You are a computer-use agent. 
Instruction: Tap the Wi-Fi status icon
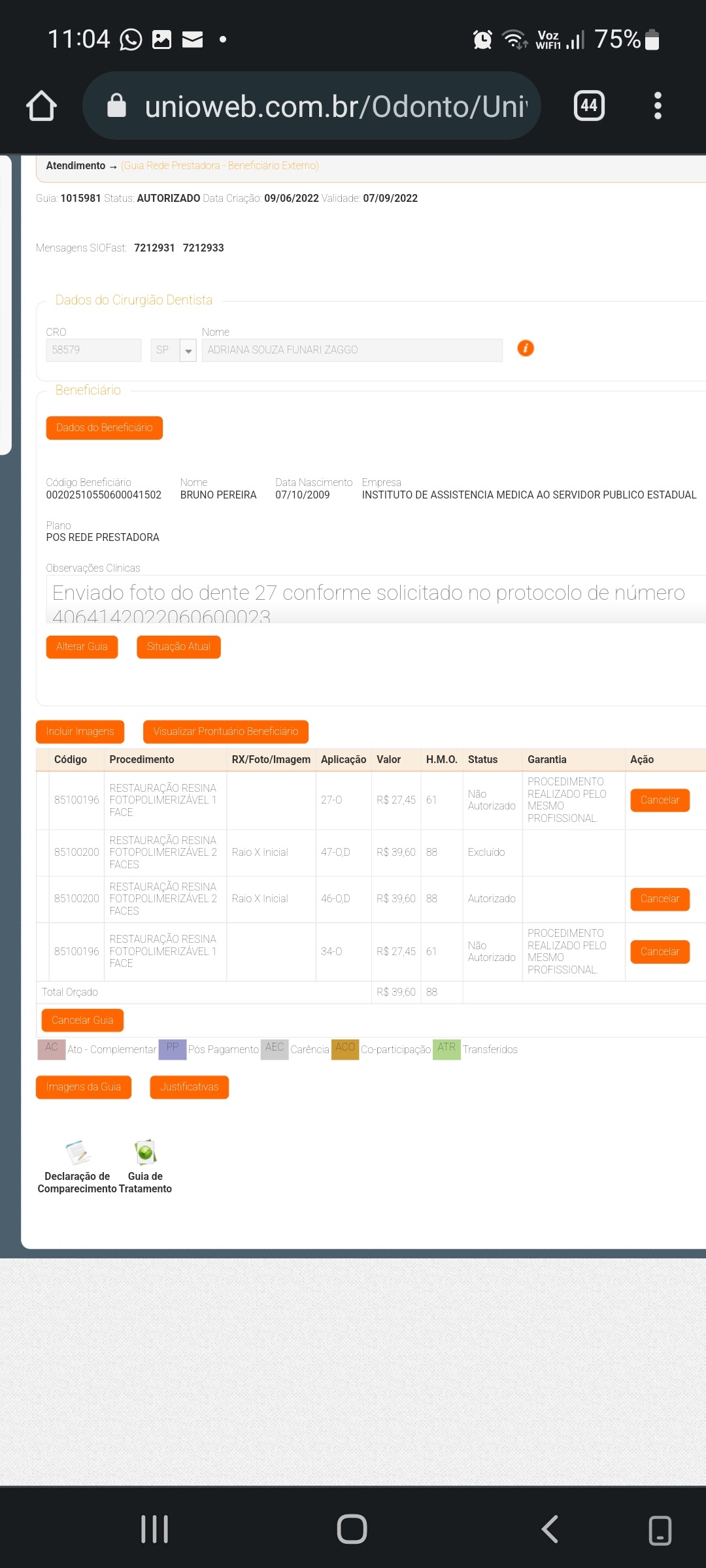(x=514, y=39)
